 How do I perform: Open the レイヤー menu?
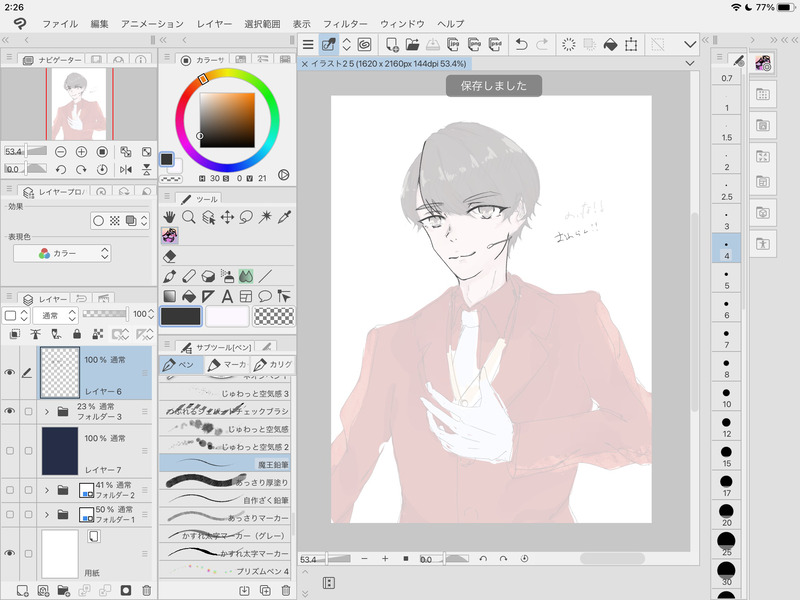click(x=214, y=24)
